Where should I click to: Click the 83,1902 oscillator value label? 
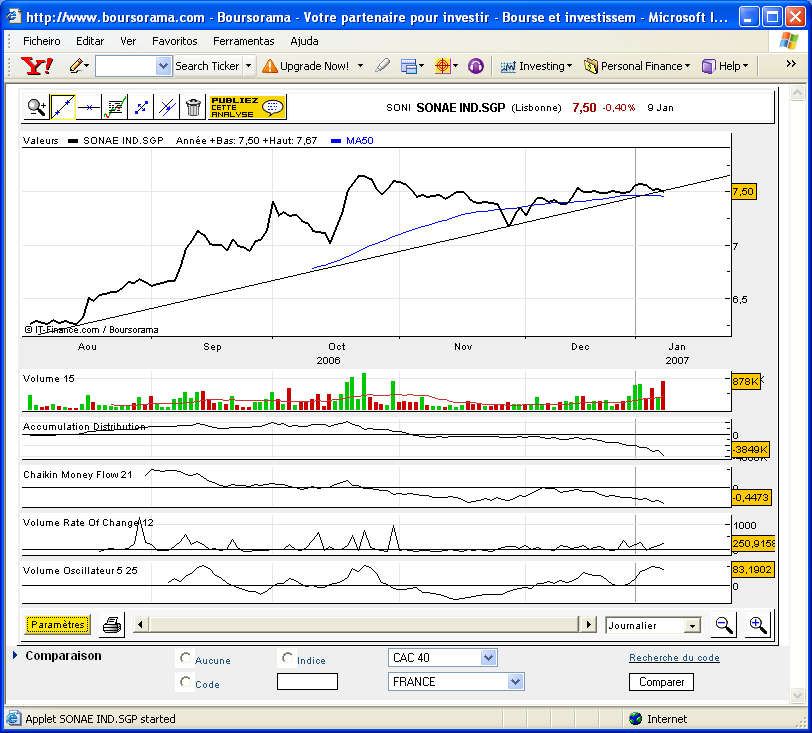click(x=752, y=569)
